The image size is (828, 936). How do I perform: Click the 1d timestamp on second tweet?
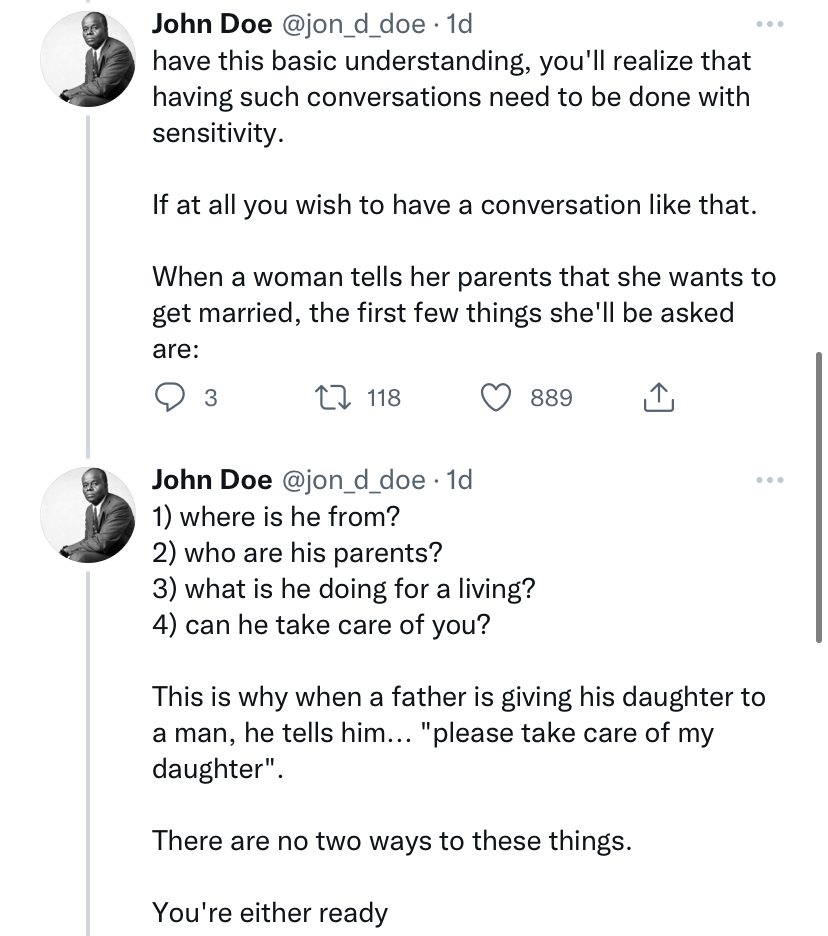459,480
